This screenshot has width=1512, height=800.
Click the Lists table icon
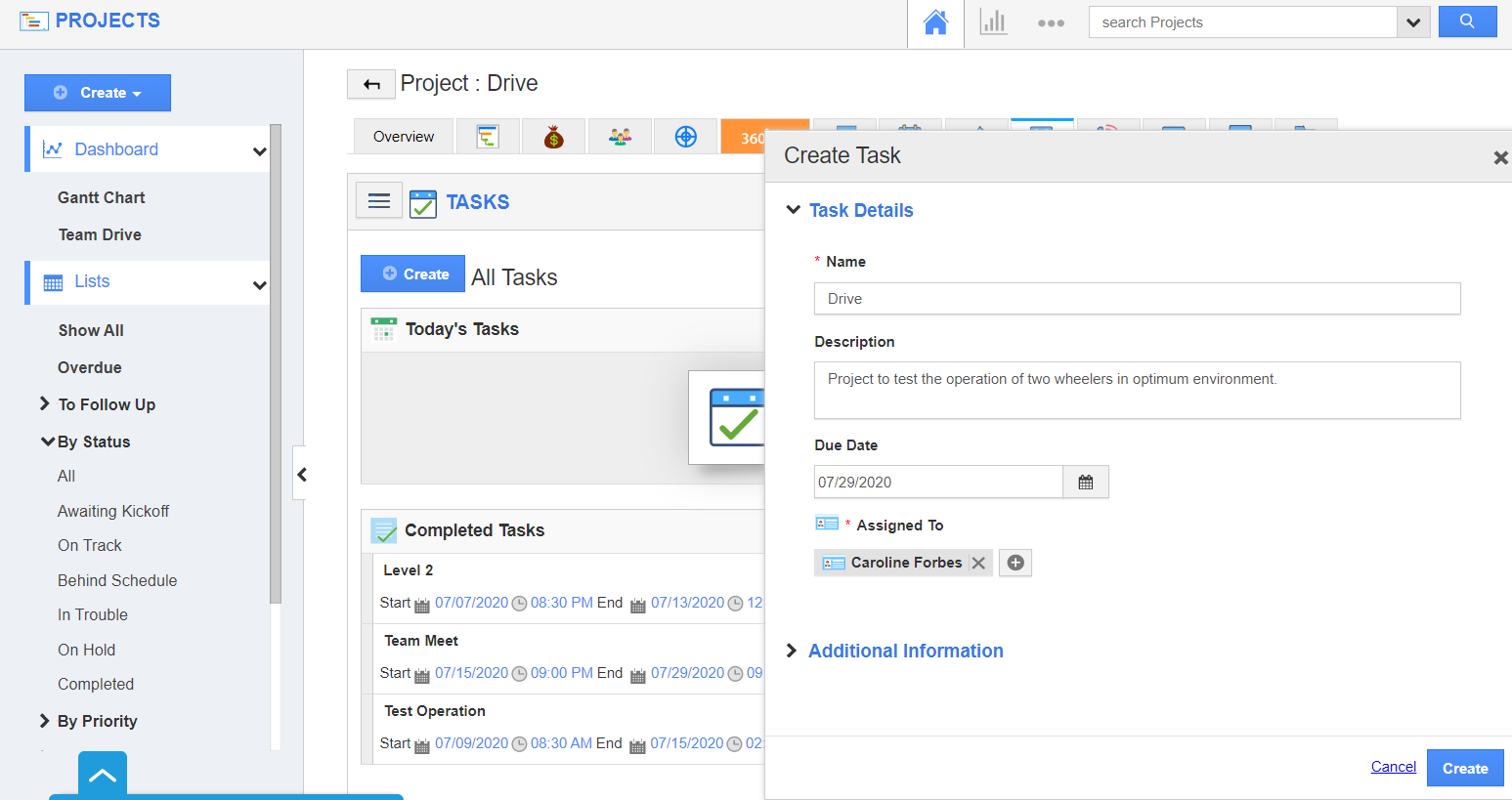click(53, 282)
